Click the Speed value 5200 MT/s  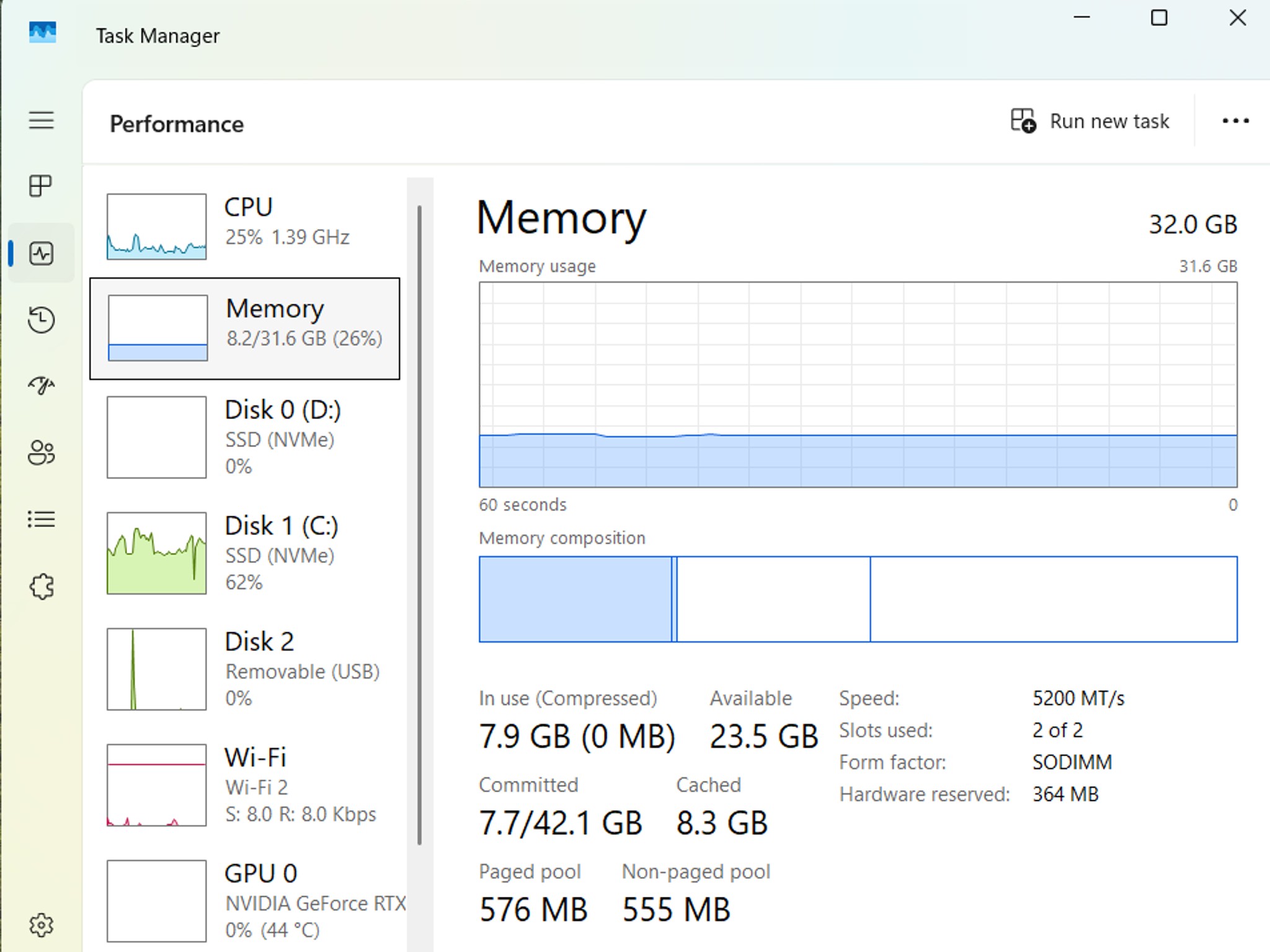pyautogui.click(x=1078, y=699)
